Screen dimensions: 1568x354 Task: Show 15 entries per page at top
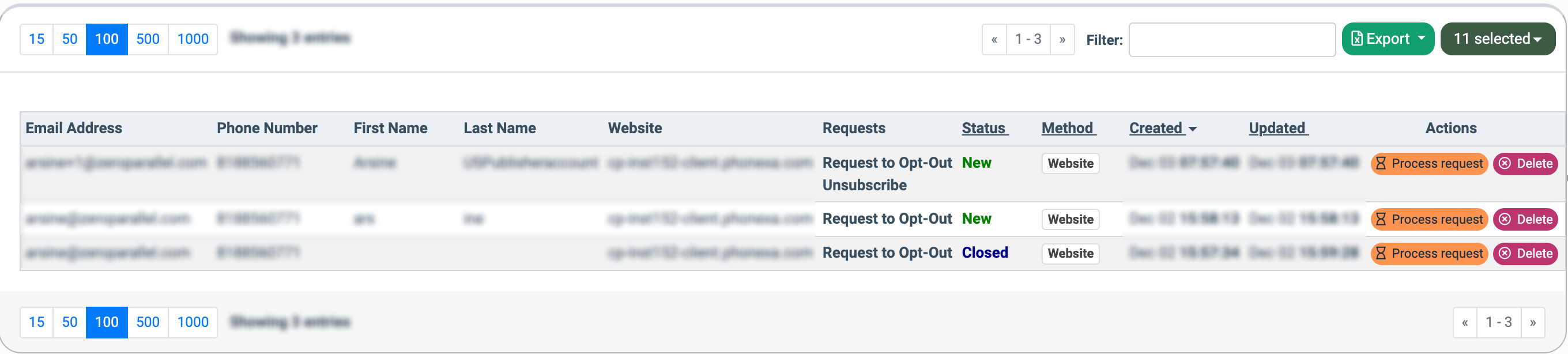[36, 40]
